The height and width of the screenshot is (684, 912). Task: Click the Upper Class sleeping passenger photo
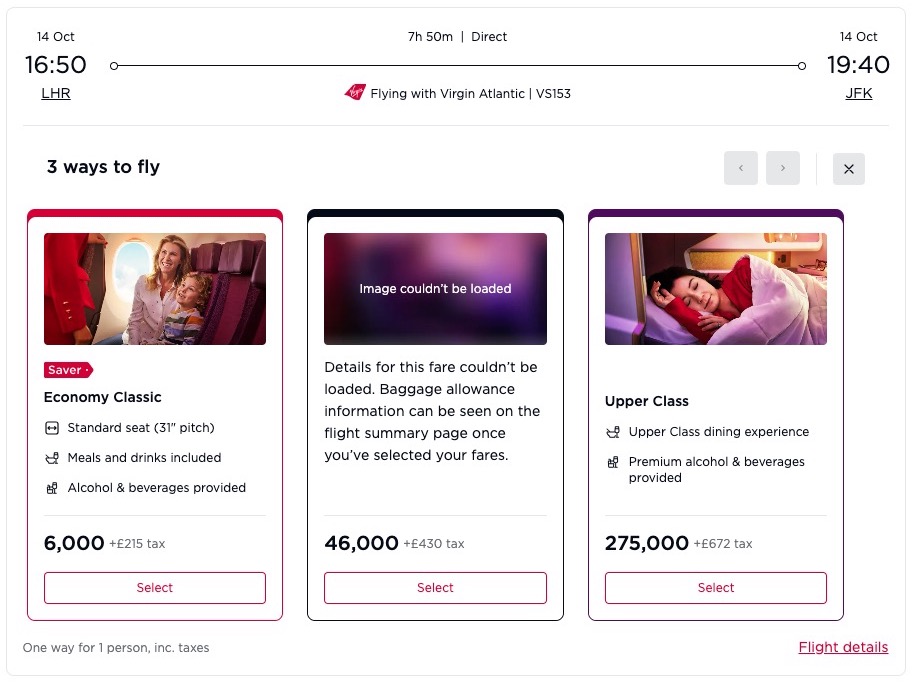[716, 289]
